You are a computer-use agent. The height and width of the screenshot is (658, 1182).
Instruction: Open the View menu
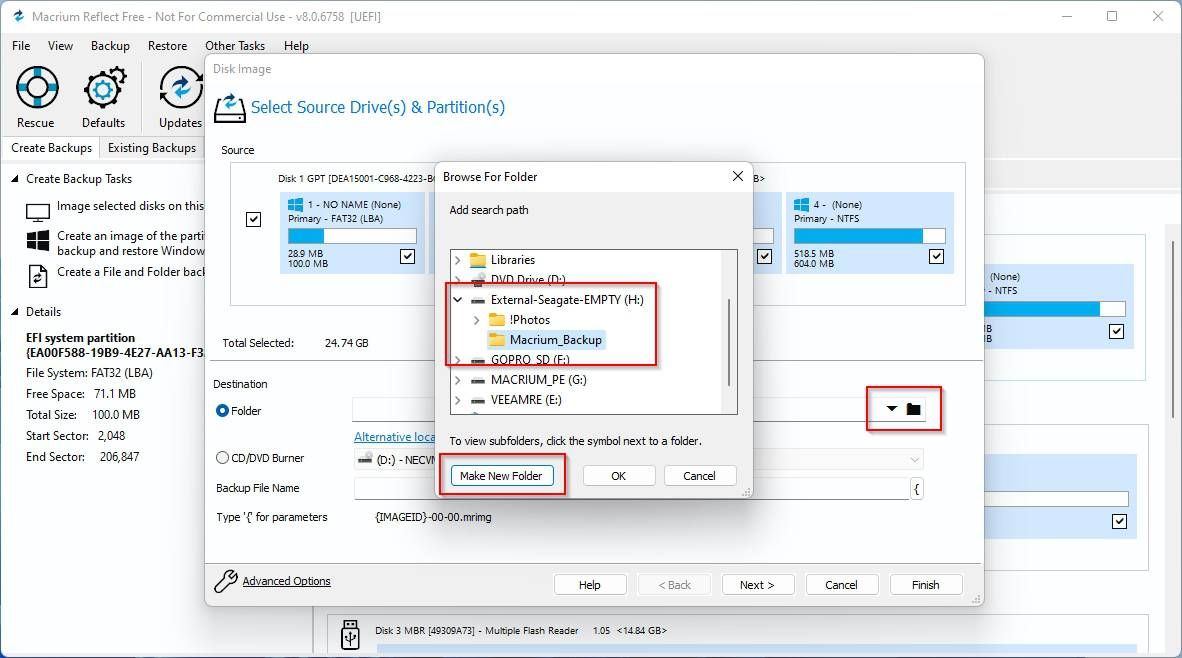pos(60,46)
